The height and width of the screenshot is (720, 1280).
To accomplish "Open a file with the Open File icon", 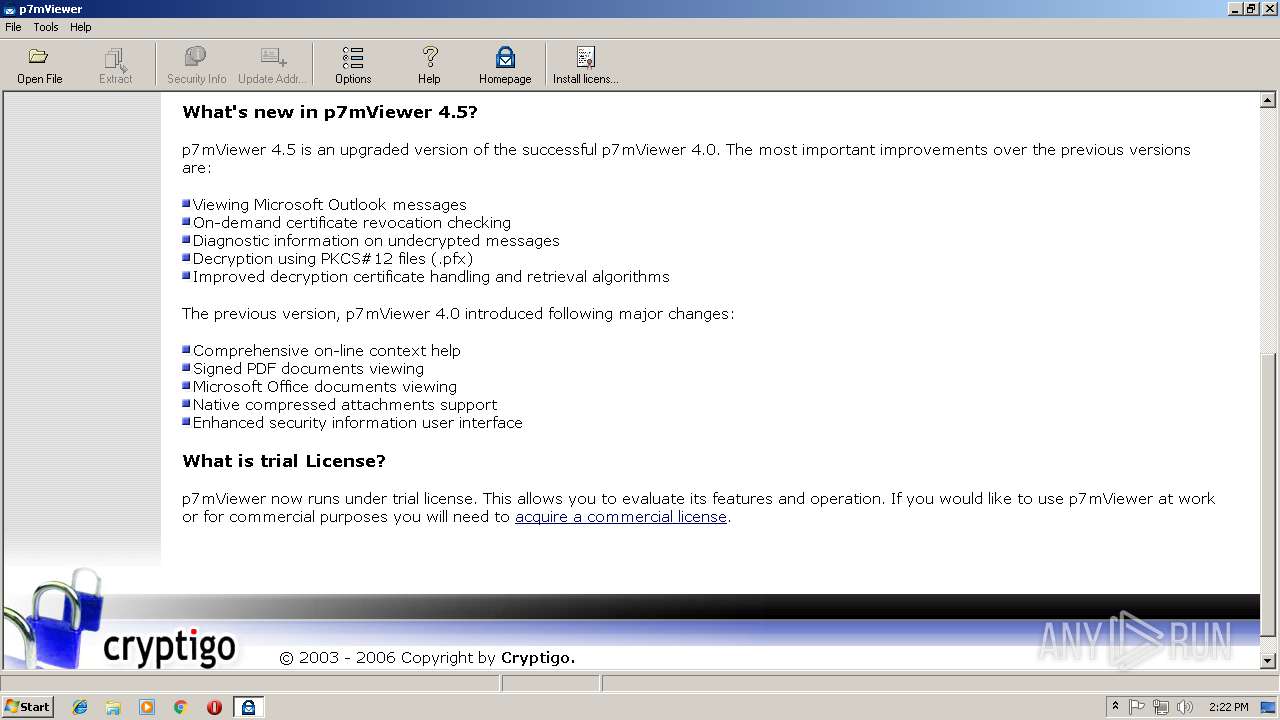I will pyautogui.click(x=39, y=65).
